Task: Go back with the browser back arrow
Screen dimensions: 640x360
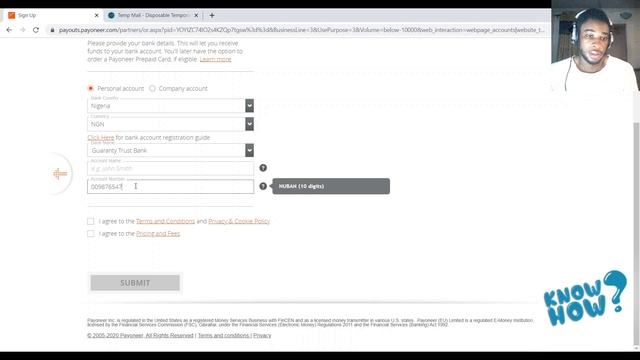Action: 9,30
